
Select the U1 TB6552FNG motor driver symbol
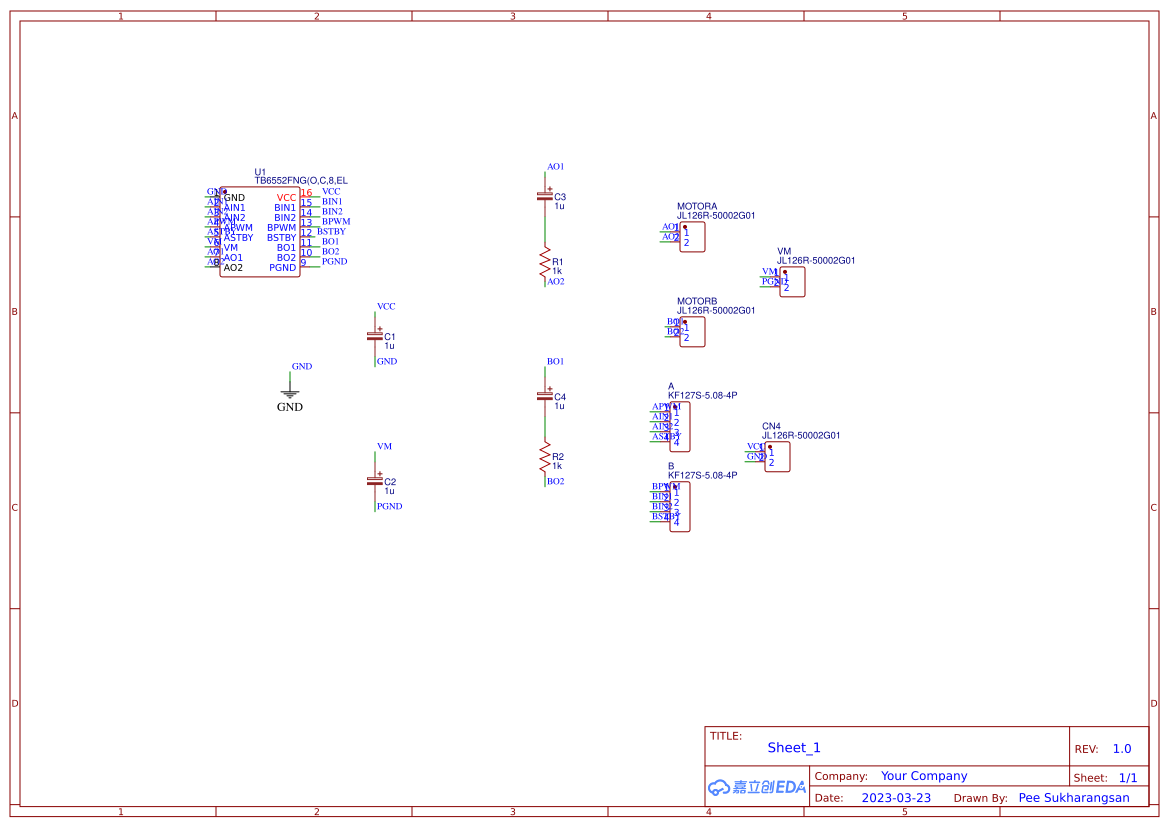258,228
